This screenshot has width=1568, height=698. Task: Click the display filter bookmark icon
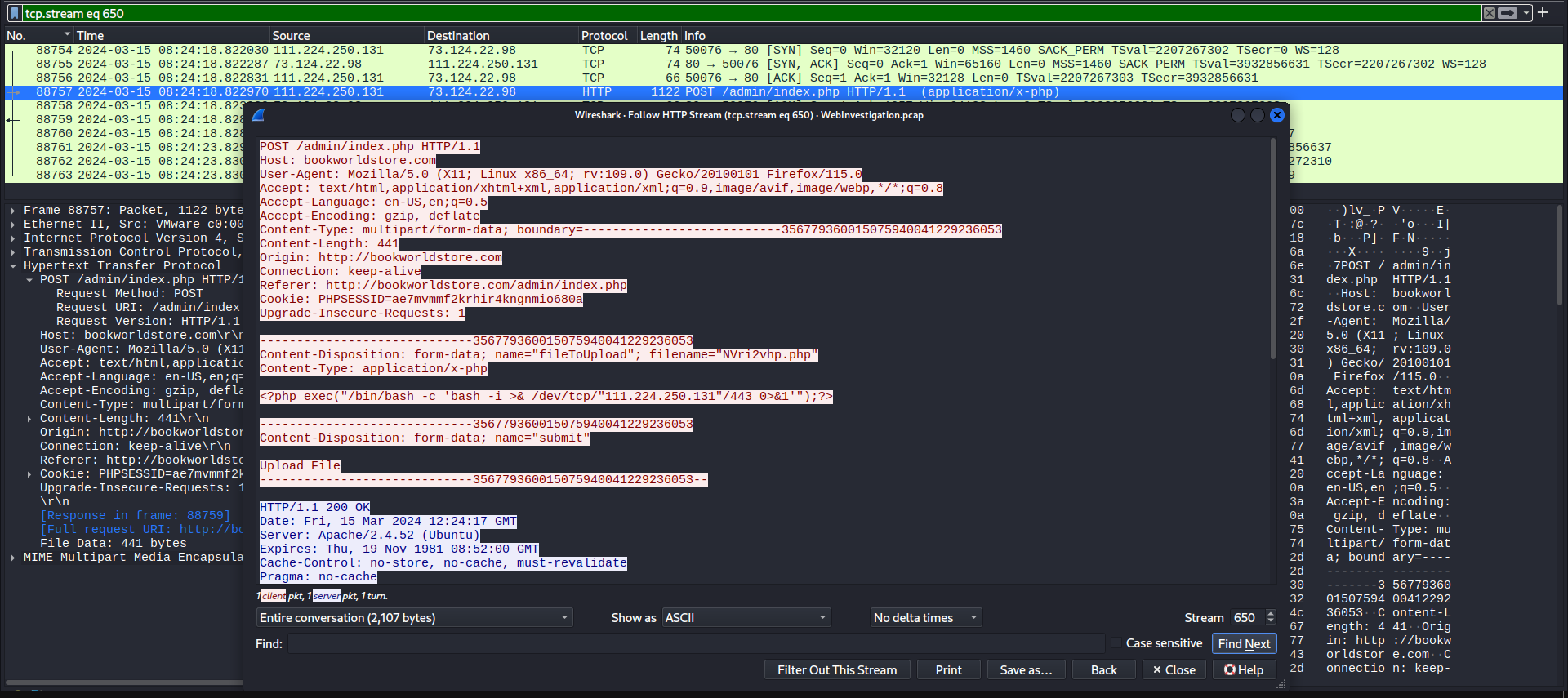[14, 13]
